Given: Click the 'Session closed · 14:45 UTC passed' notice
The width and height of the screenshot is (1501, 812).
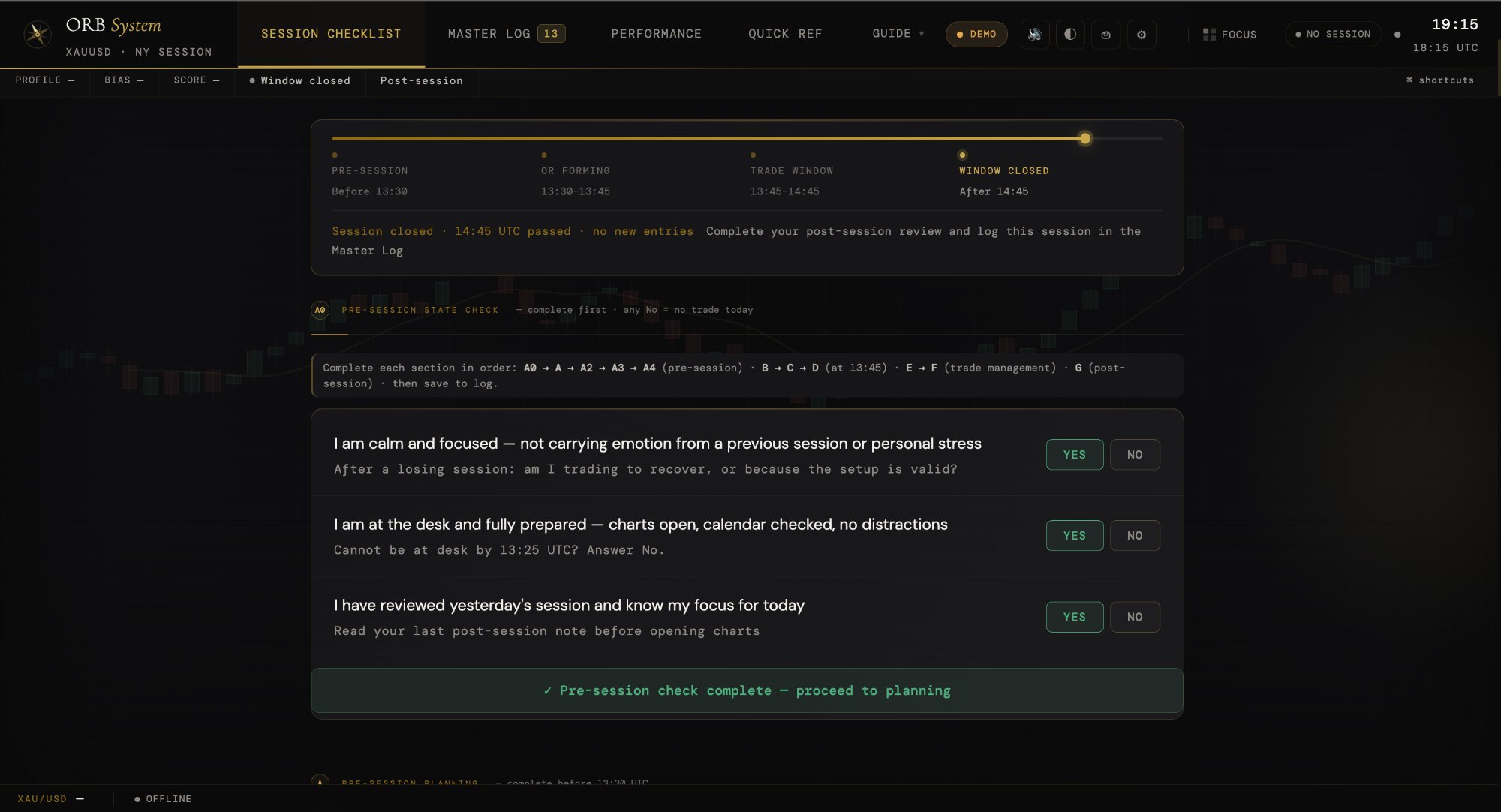Looking at the screenshot, I should click(513, 231).
